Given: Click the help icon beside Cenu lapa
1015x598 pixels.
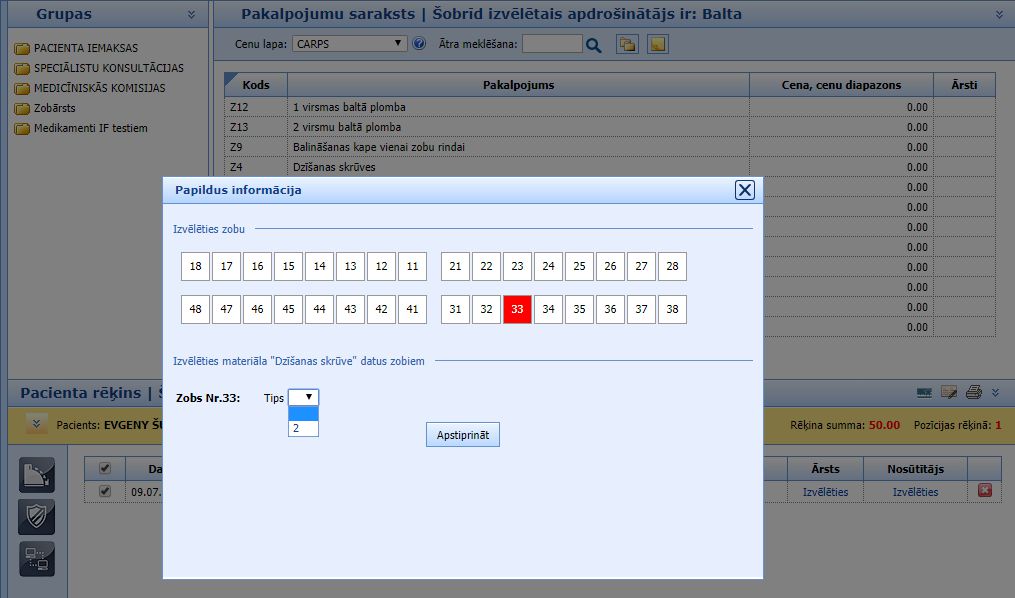Looking at the screenshot, I should tap(419, 44).
